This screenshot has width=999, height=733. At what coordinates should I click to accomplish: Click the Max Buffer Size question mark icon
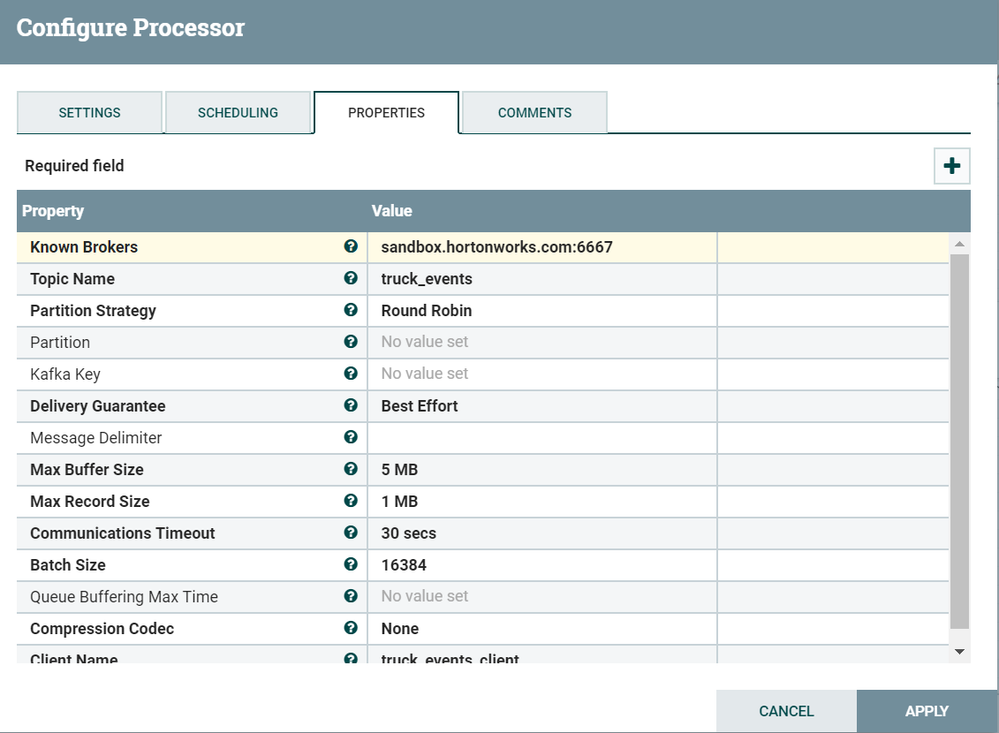click(350, 470)
